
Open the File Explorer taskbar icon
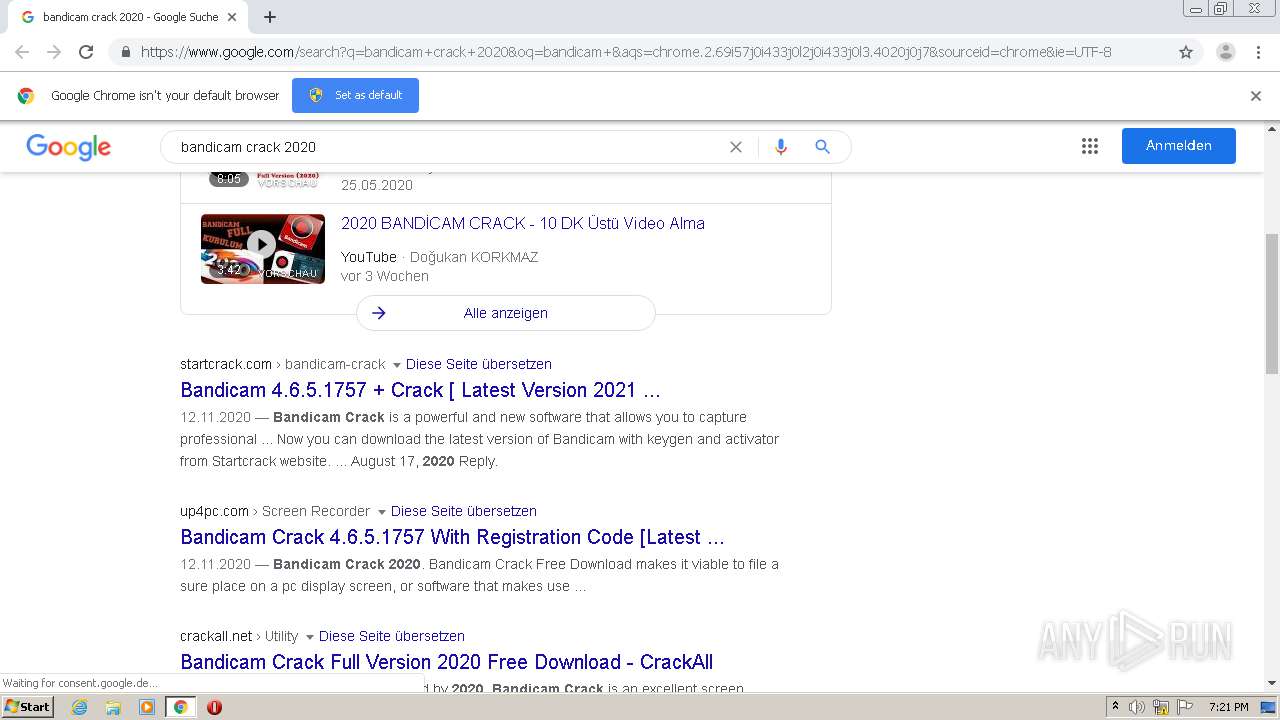(113, 707)
